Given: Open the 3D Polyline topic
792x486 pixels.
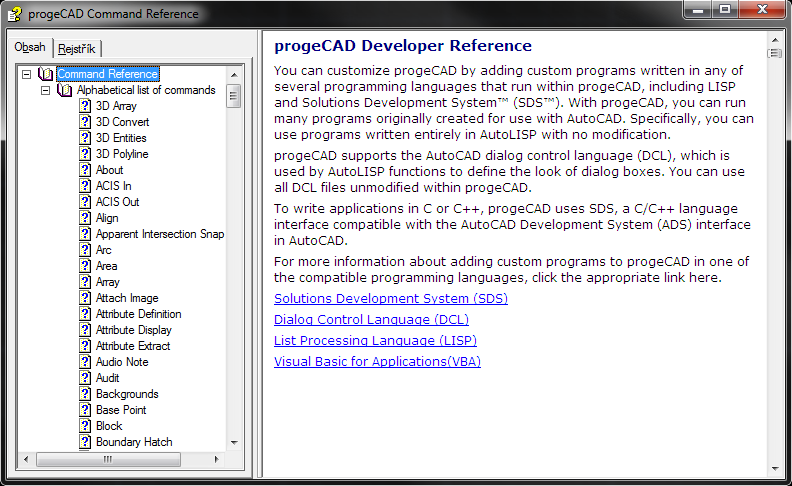Looking at the screenshot, I should (x=122, y=154).
